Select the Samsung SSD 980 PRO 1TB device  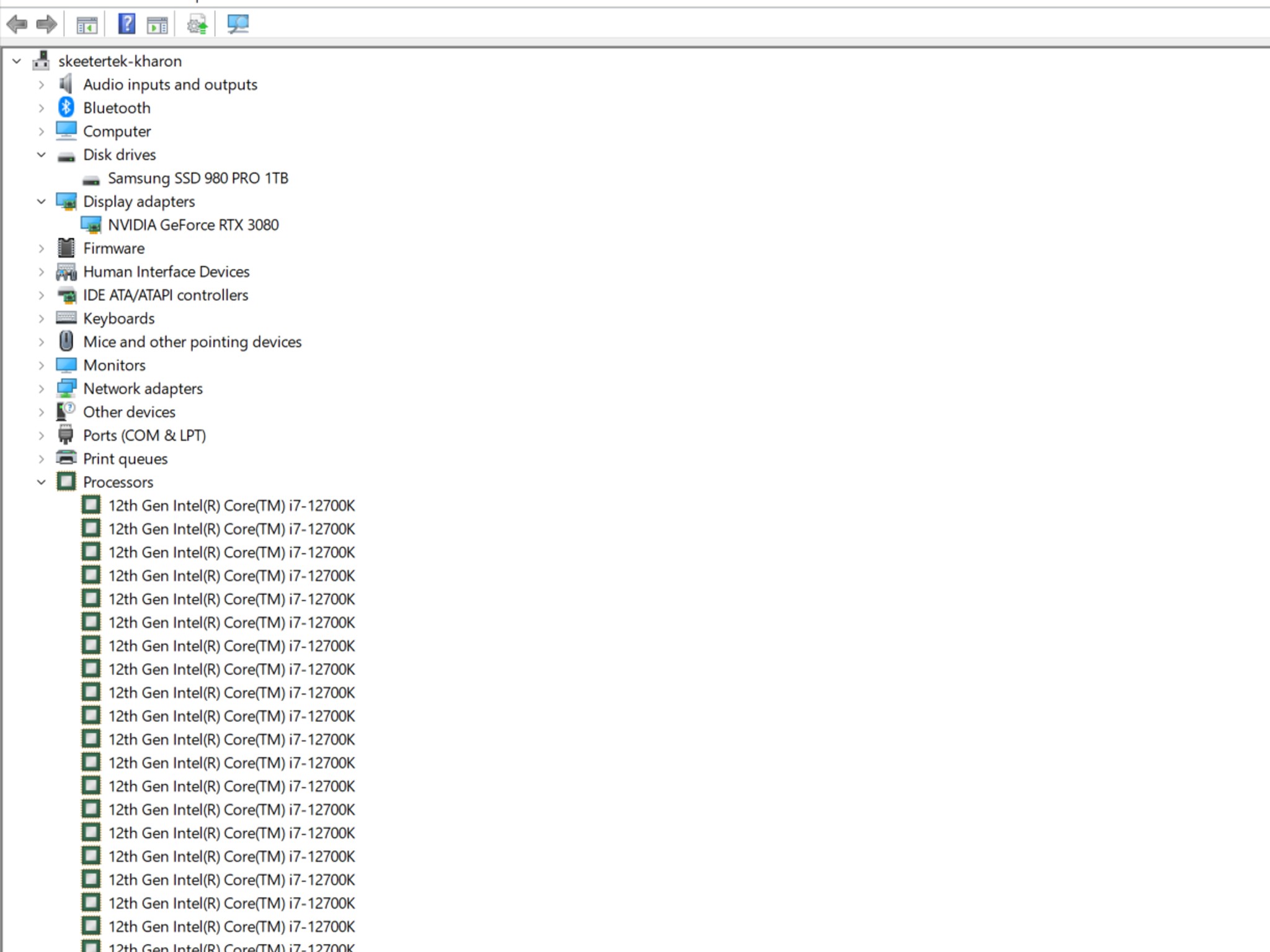pos(197,178)
